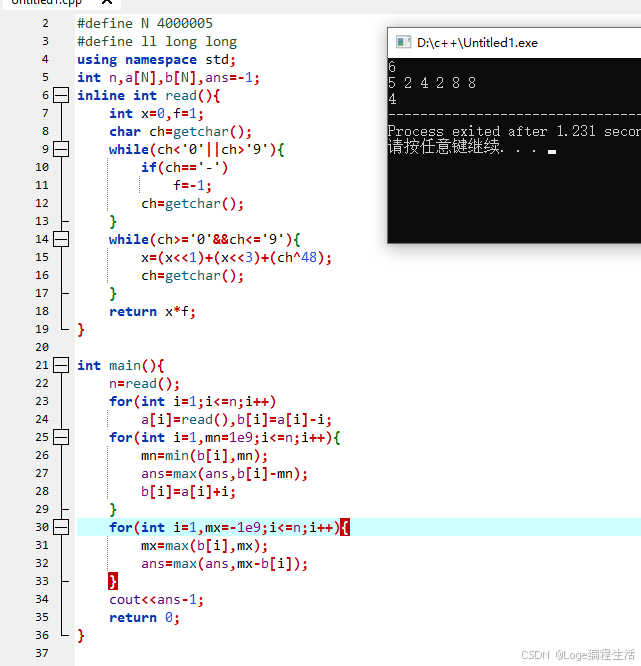Click the 'mx=max(b[i],mx);' line

point(204,545)
